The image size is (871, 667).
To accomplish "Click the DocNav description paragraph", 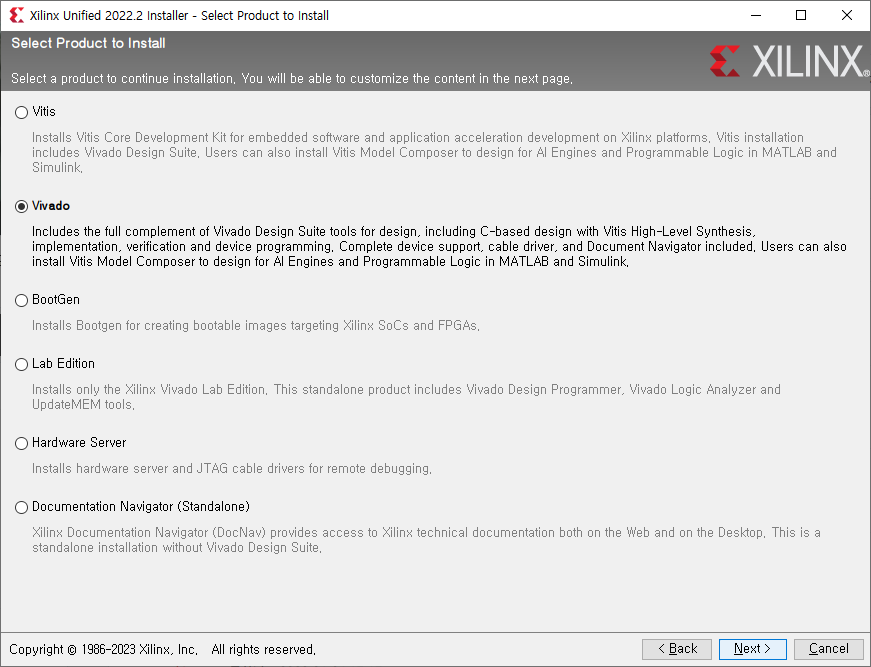I will tap(426, 540).
